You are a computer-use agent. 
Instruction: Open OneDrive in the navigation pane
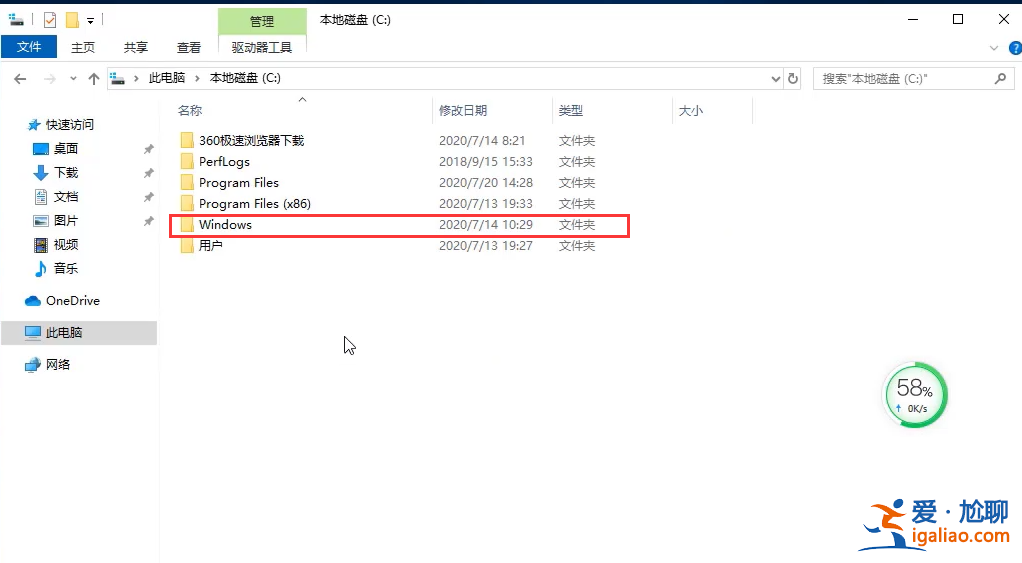click(72, 300)
